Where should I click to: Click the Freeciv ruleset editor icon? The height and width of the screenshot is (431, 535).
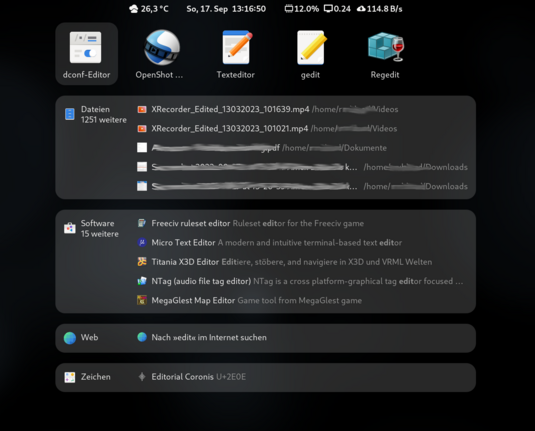point(142,223)
